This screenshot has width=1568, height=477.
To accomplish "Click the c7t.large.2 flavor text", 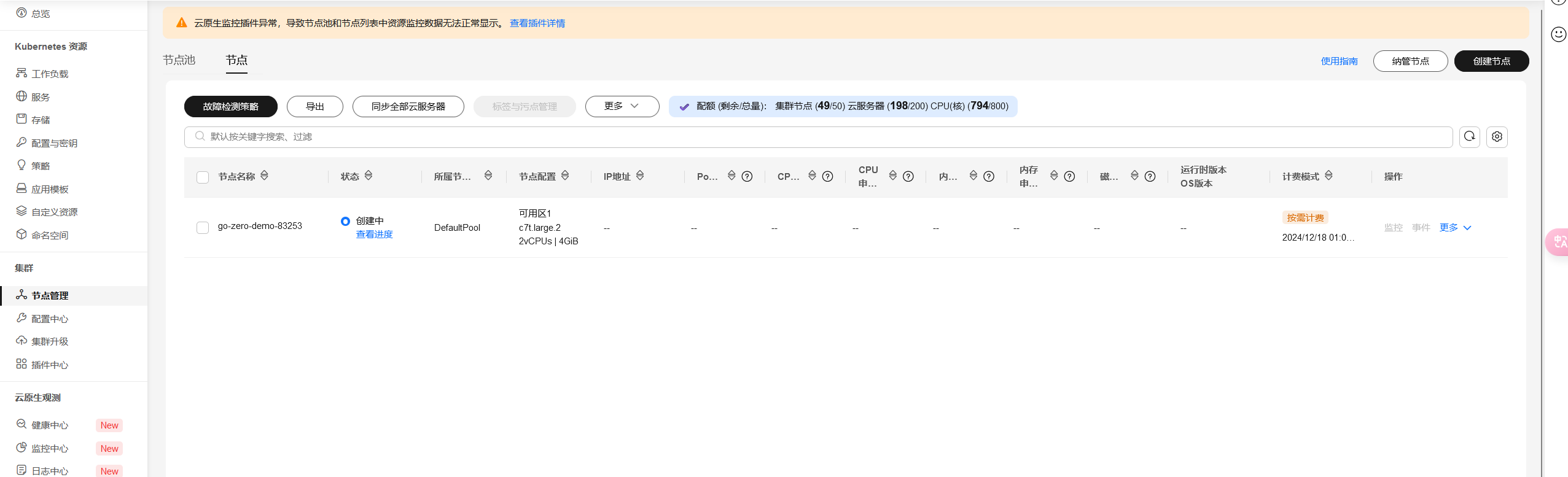I will tap(540, 228).
